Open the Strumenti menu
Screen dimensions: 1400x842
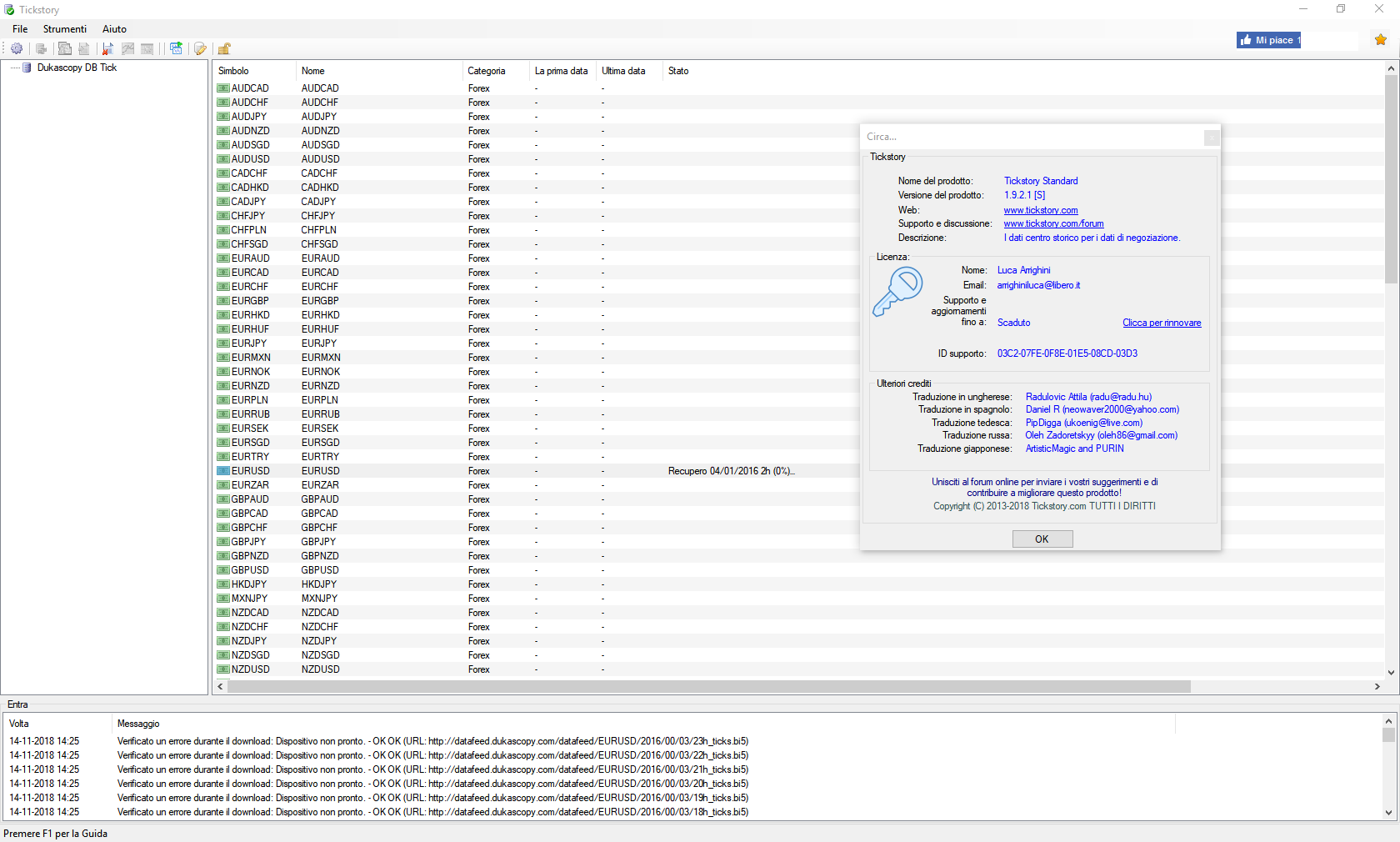click(x=65, y=29)
